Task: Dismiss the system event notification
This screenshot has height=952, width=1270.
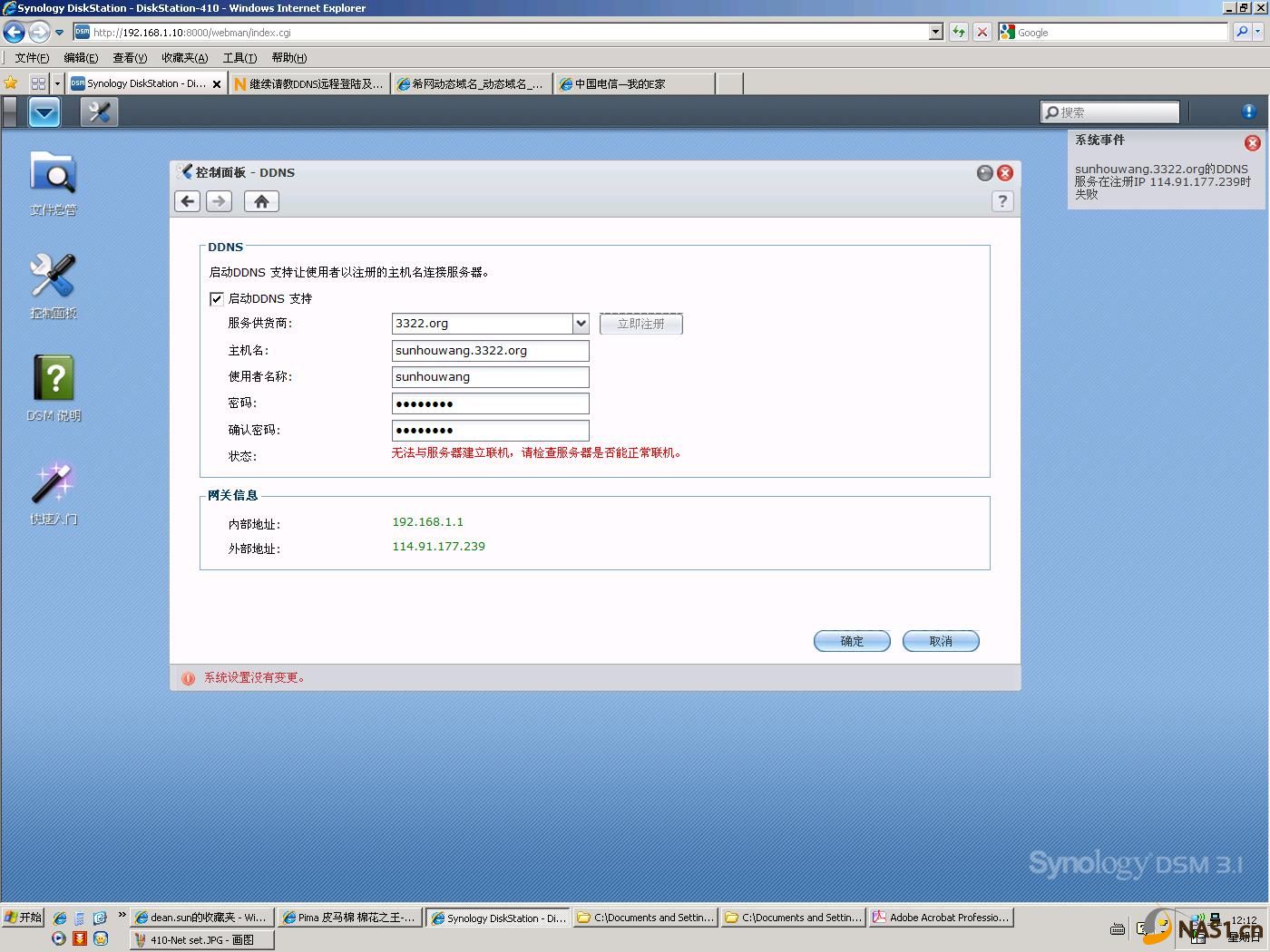Action: pos(1252,142)
